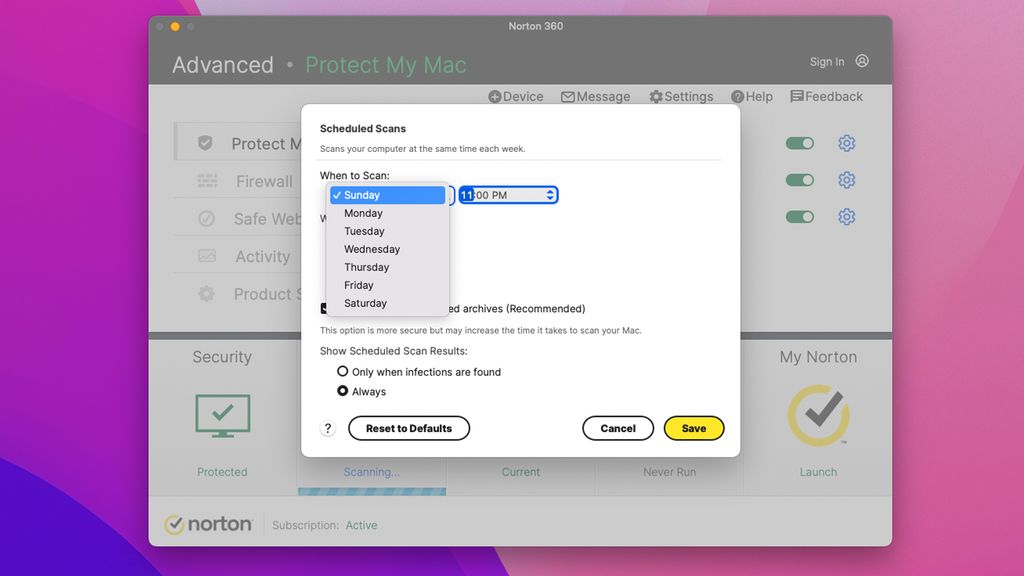Open the Message center envelope icon
The image size is (1024, 576).
(595, 96)
